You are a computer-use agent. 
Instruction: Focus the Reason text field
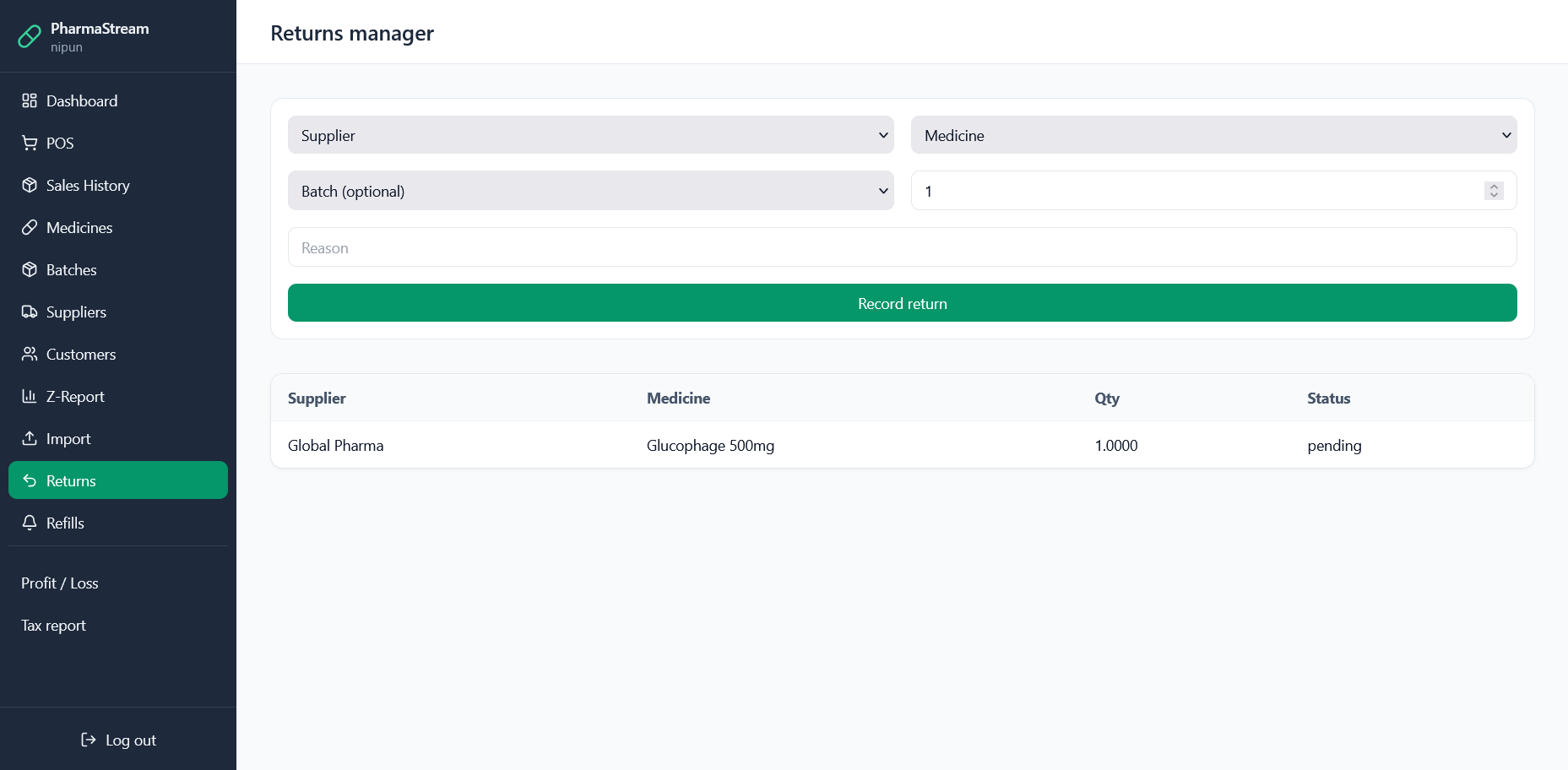[902, 247]
